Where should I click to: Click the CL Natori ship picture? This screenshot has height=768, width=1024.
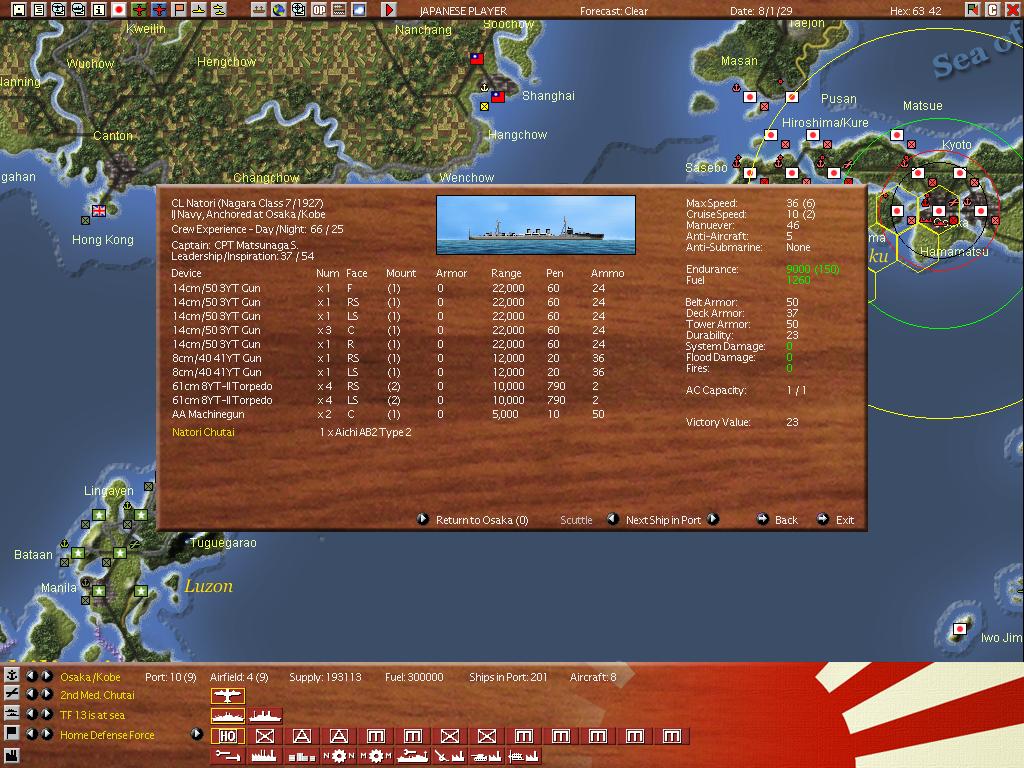pos(536,225)
